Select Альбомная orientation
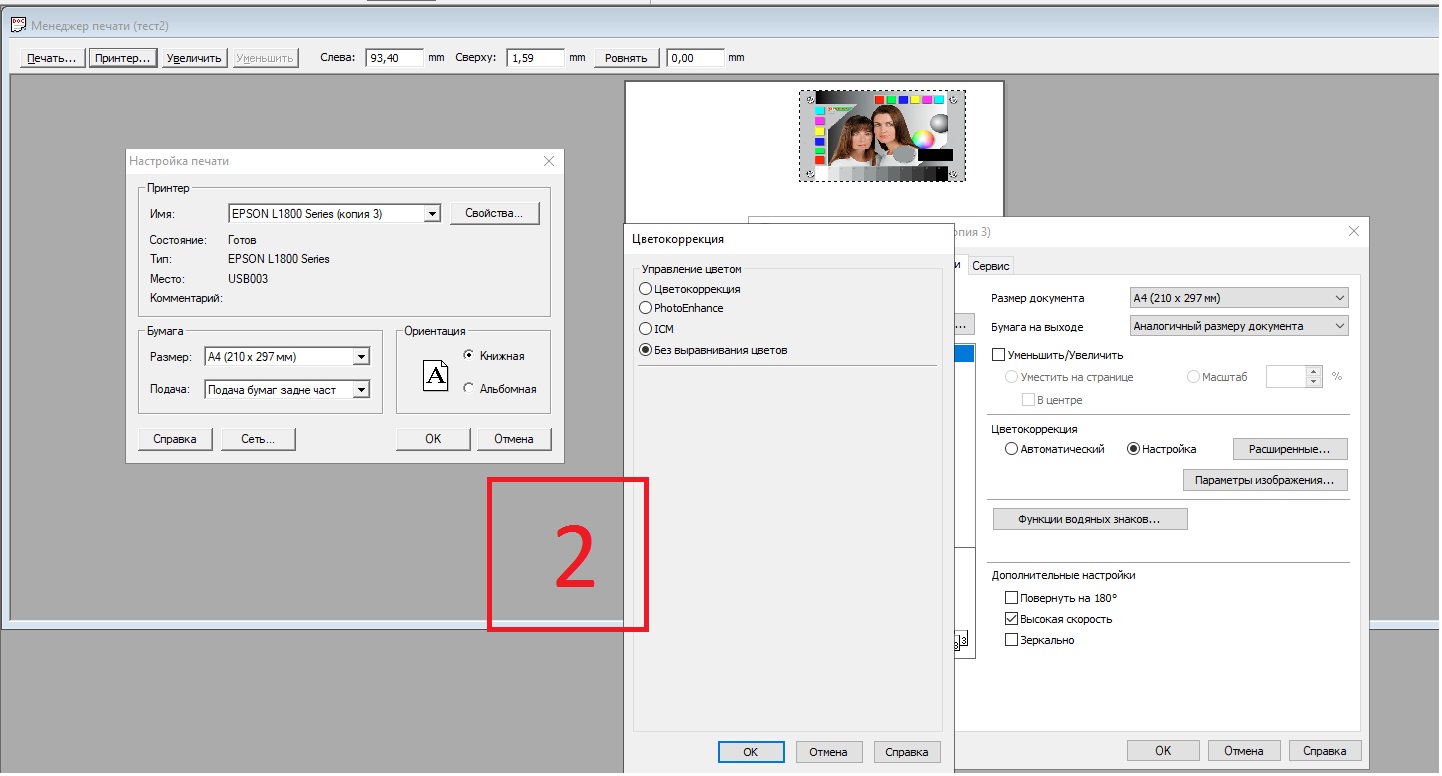Image resolution: width=1442 pixels, height=776 pixels. pos(468,389)
